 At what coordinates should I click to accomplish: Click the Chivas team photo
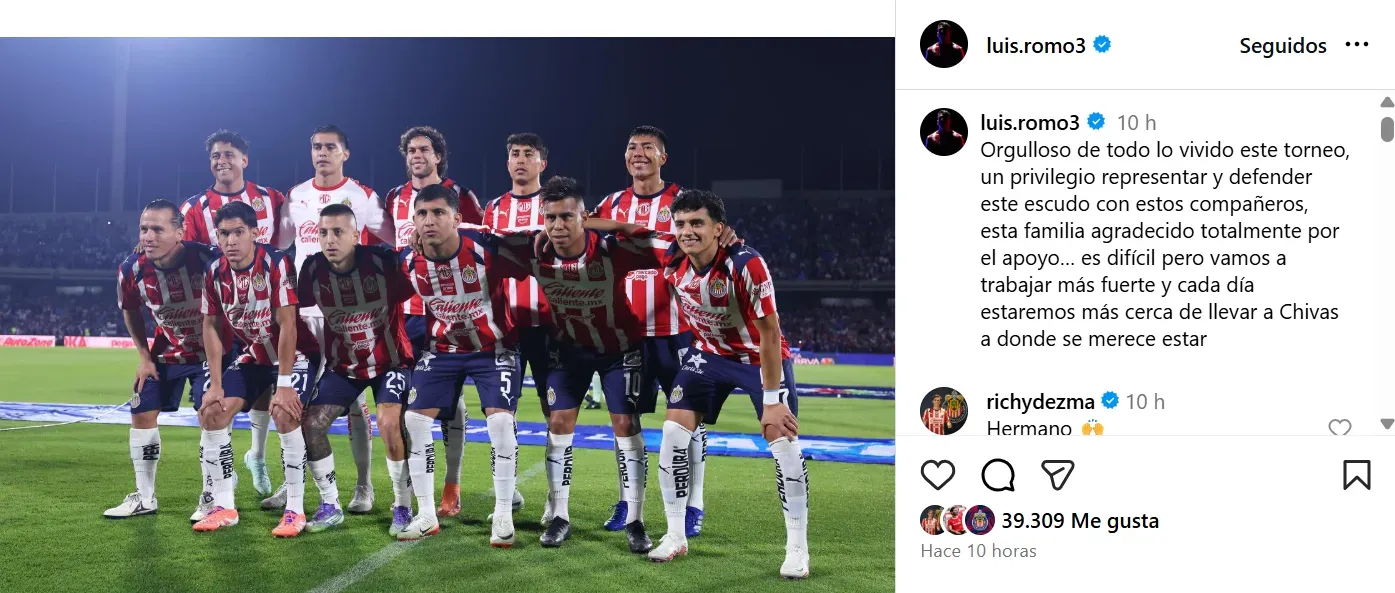click(x=447, y=315)
